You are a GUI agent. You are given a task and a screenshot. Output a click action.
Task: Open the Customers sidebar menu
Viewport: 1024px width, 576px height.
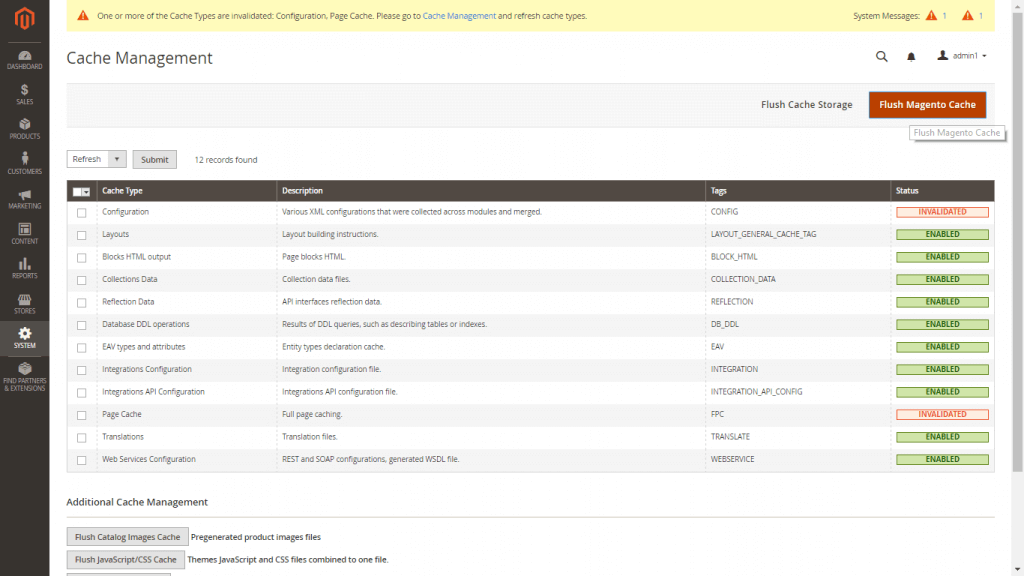[24, 164]
